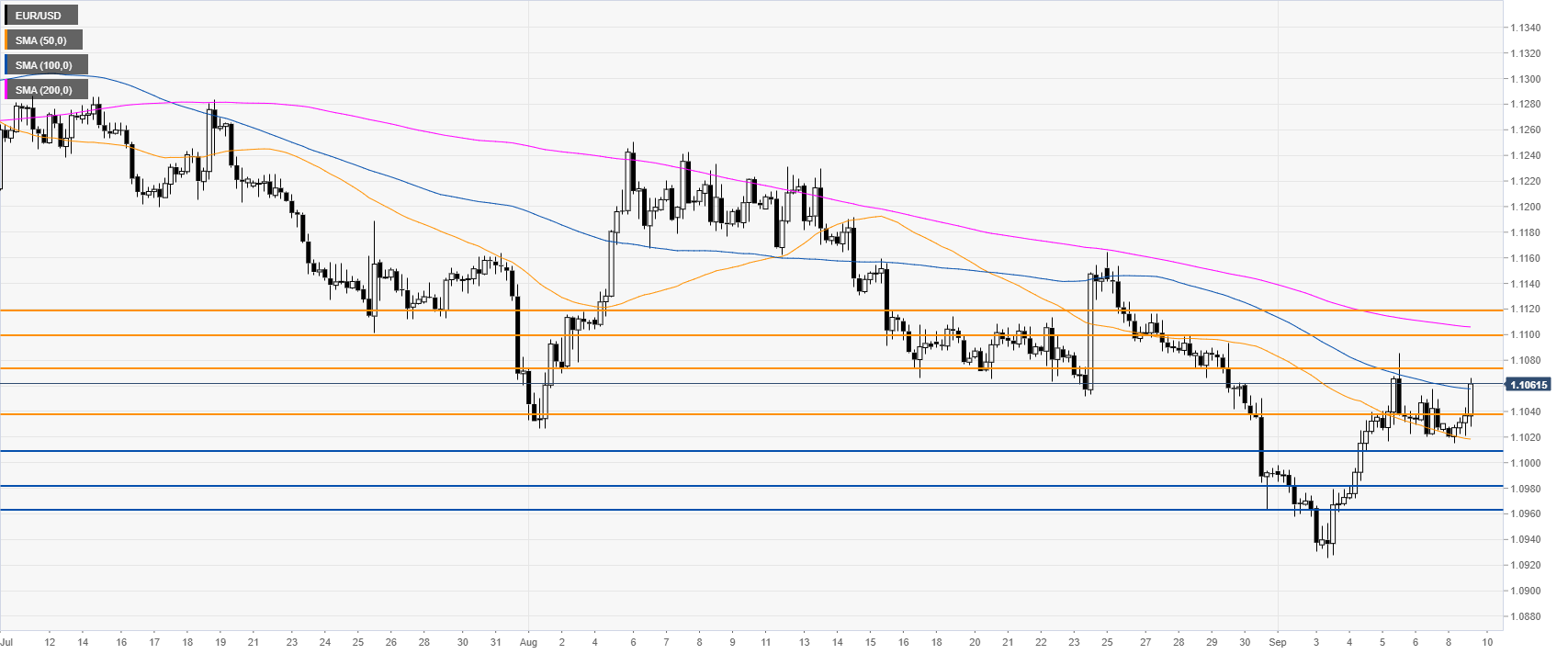Click the last candle on the chart

(1471, 399)
